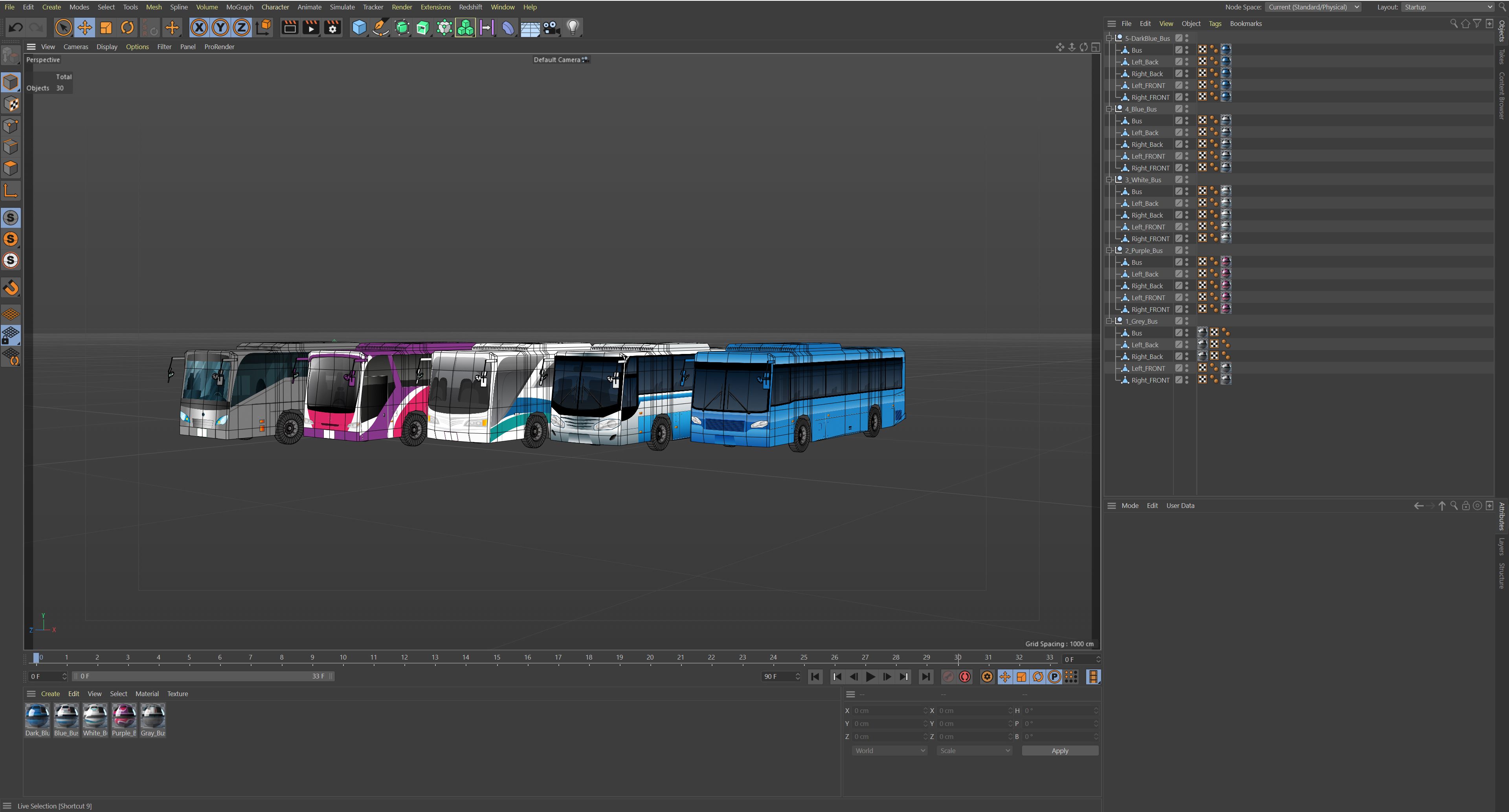1509x812 pixels.
Task: Select the Rotate tool
Action: pos(127,27)
